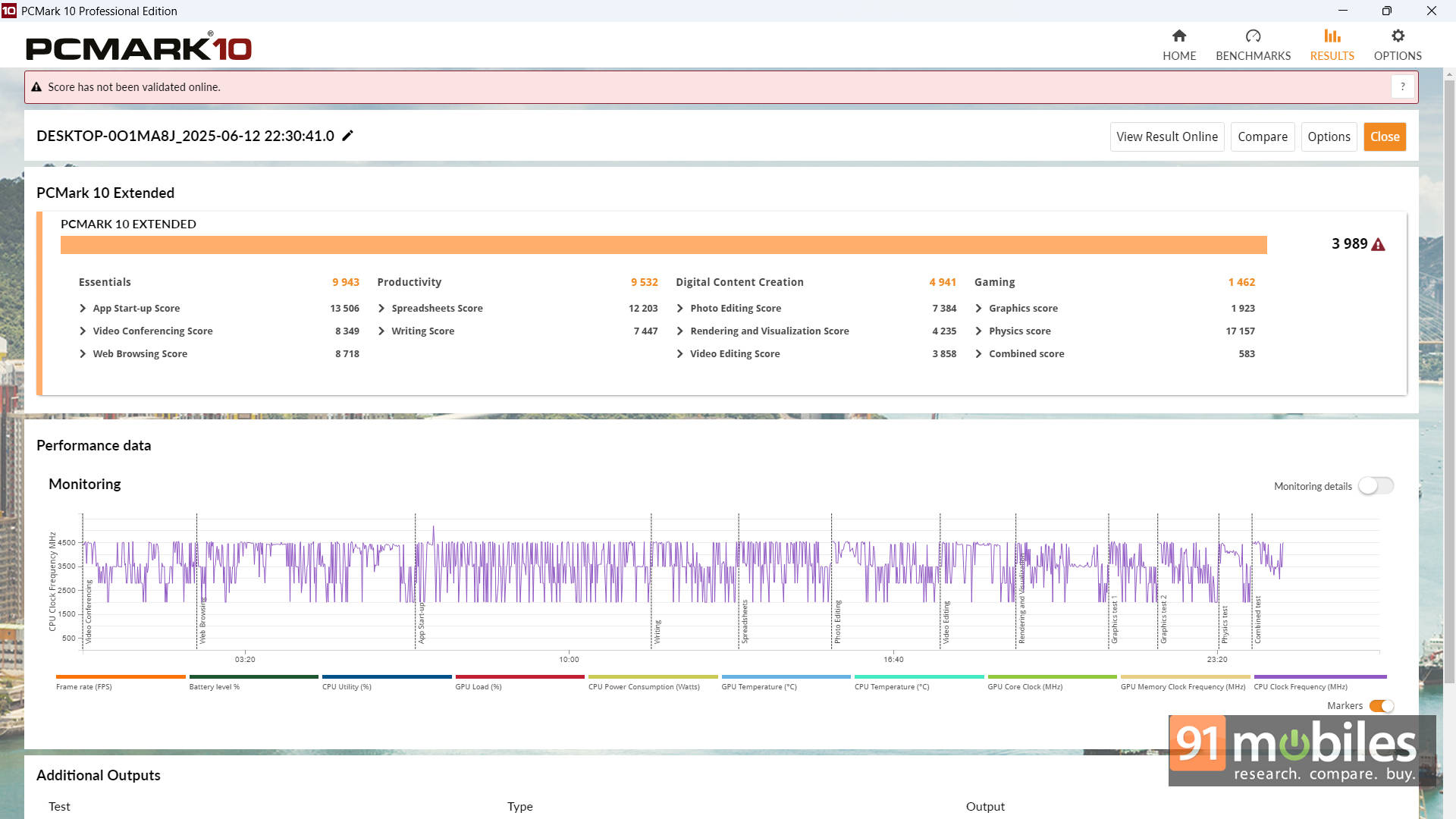The height and width of the screenshot is (819, 1456).
Task: Select GPU Load (%) legend item
Action: tap(519, 682)
